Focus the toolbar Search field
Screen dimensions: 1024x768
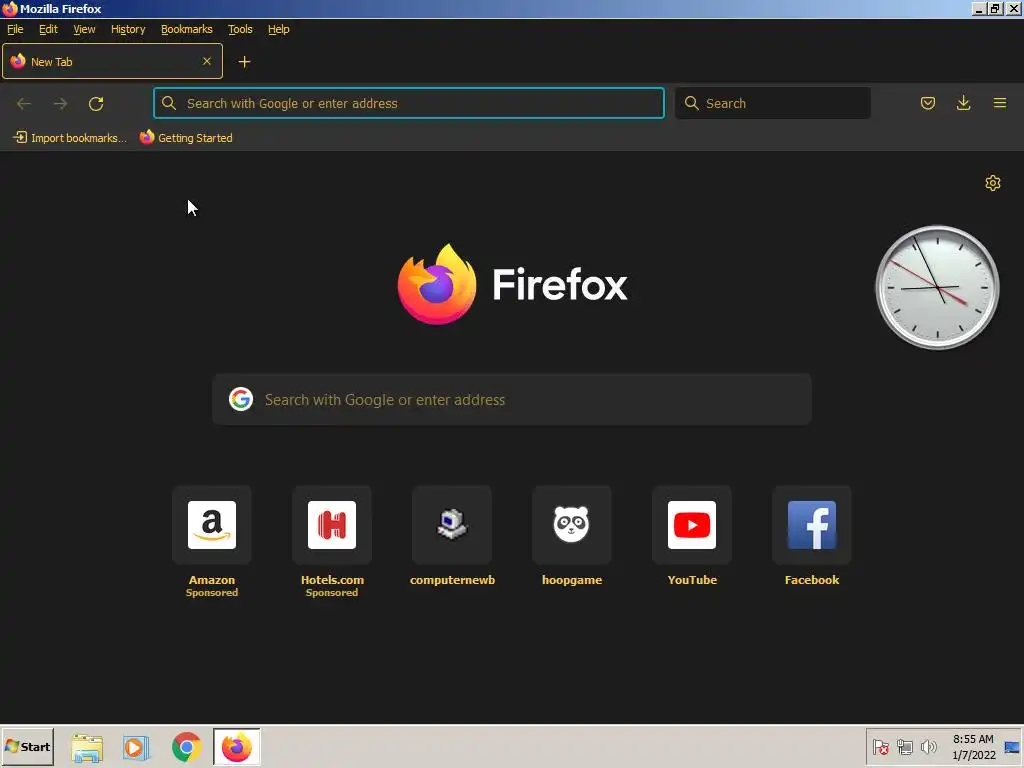pyautogui.click(x=773, y=103)
